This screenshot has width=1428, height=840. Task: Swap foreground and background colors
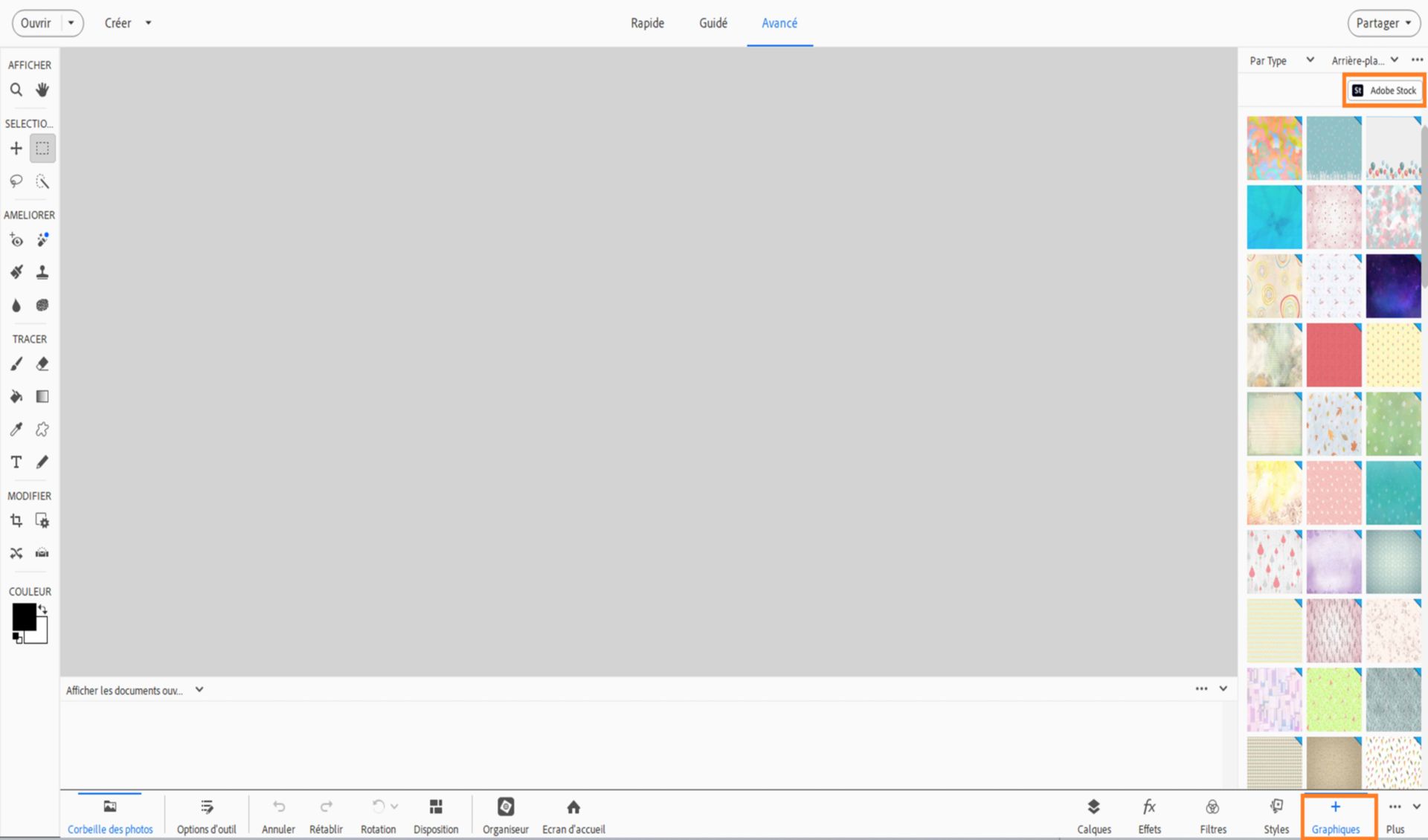(x=43, y=610)
